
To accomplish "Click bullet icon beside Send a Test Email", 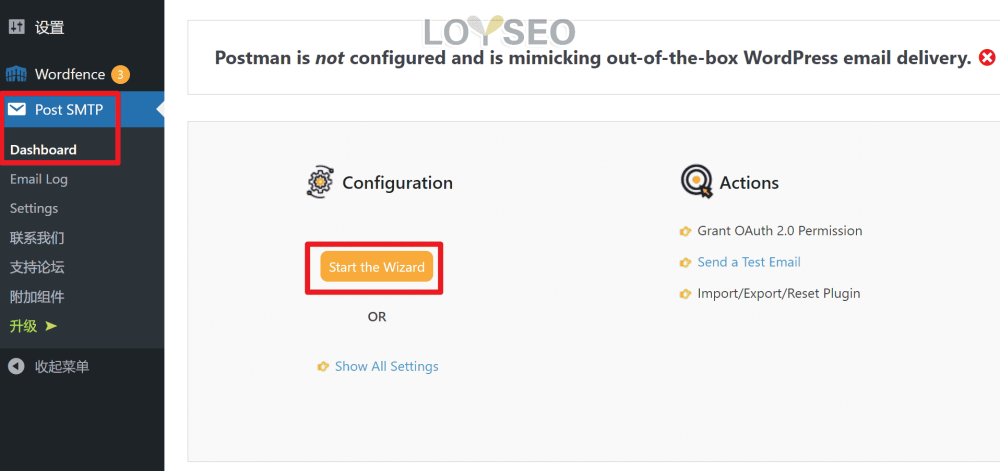I will [686, 263].
